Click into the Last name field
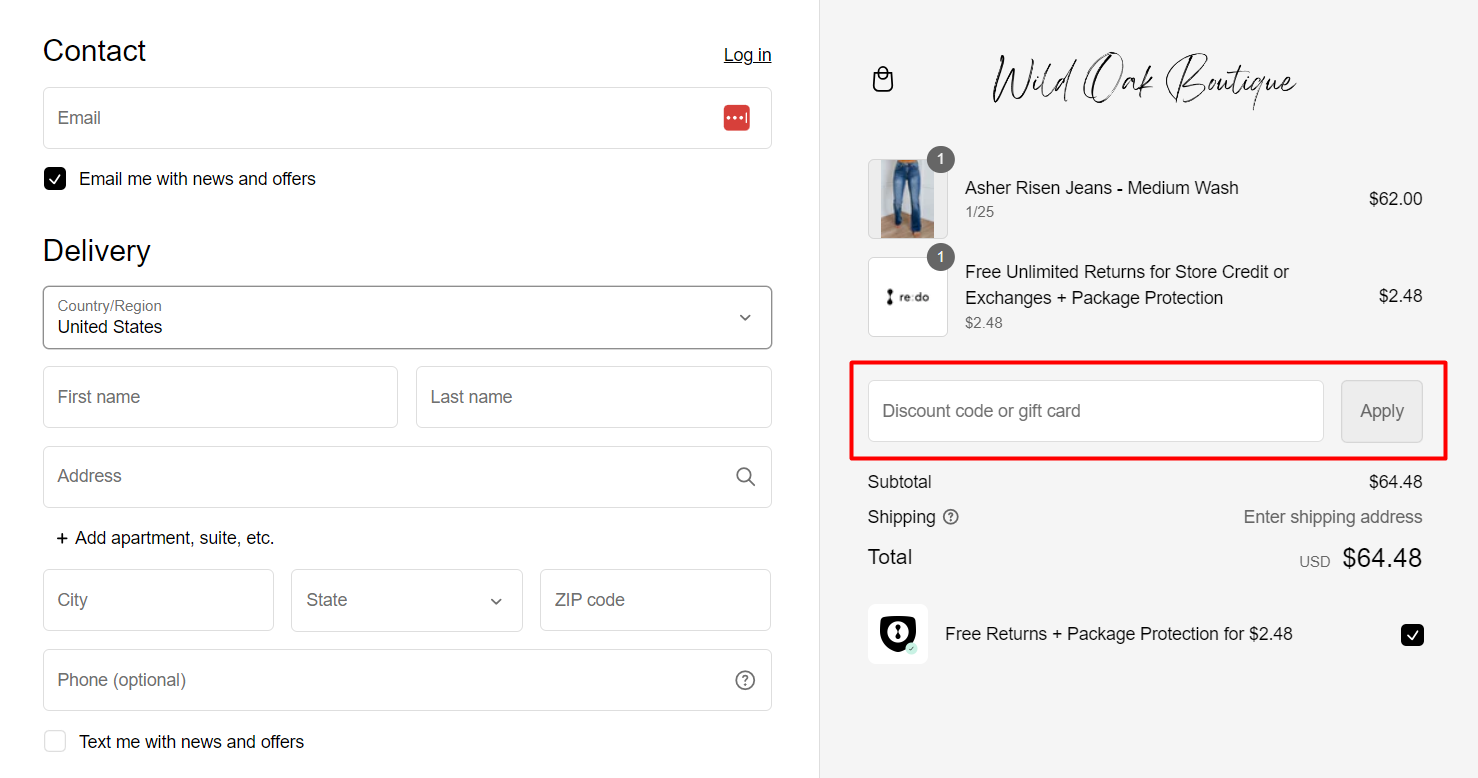The width and height of the screenshot is (1478, 778). pyautogui.click(x=594, y=397)
